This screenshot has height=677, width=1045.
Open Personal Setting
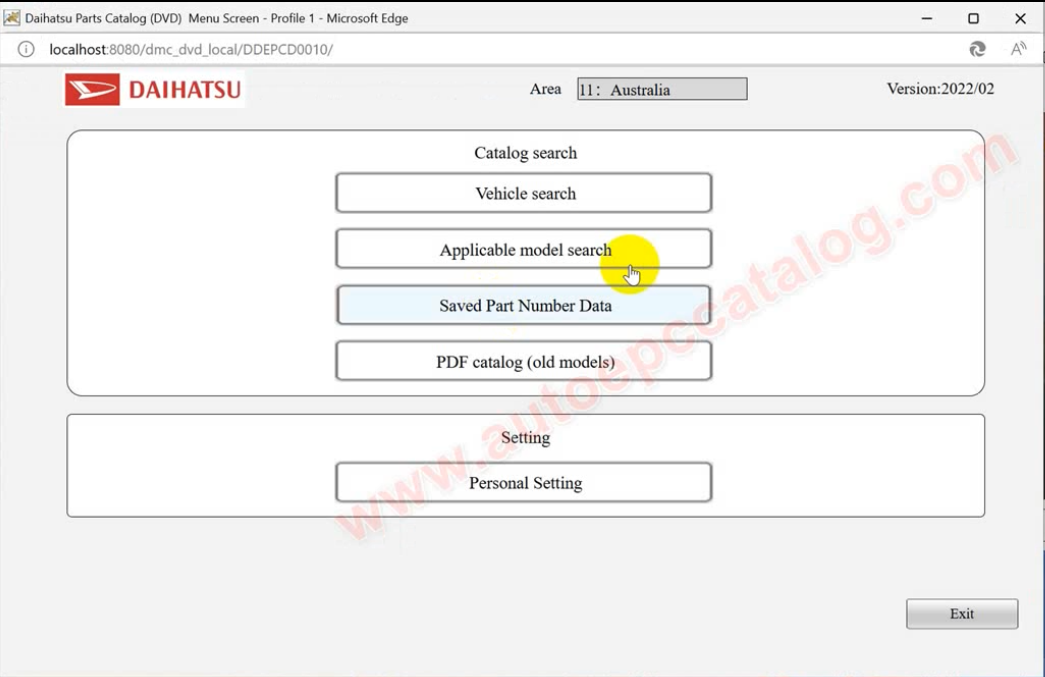pos(523,482)
